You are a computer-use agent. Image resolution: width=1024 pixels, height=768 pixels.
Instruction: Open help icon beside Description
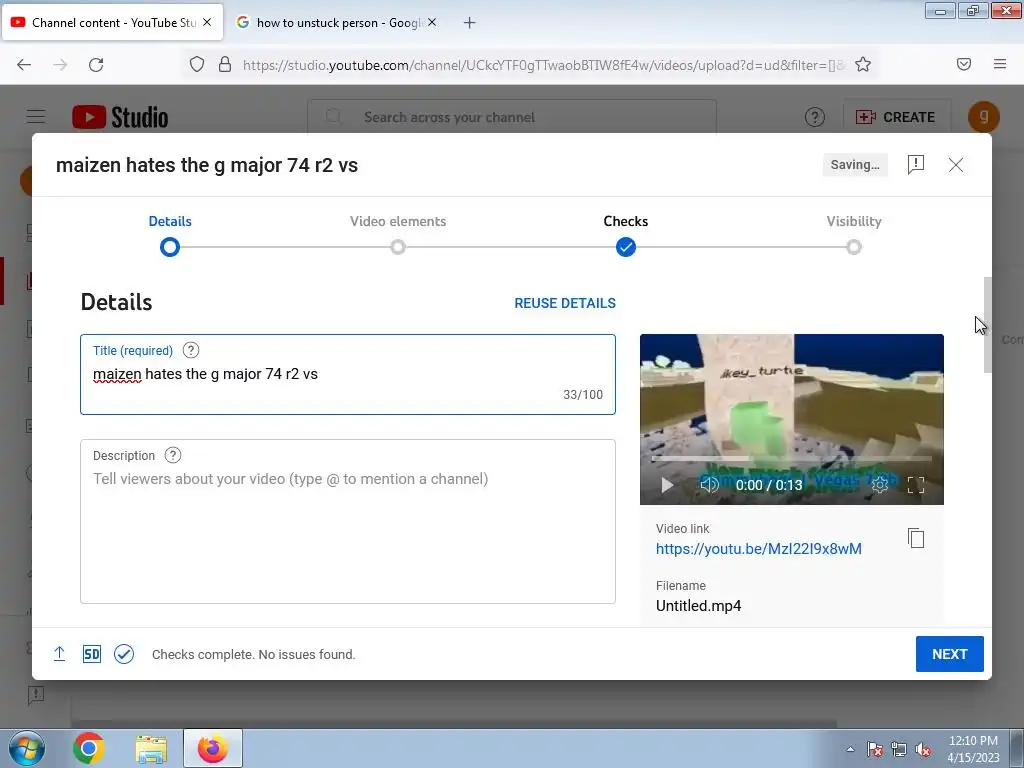(172, 455)
